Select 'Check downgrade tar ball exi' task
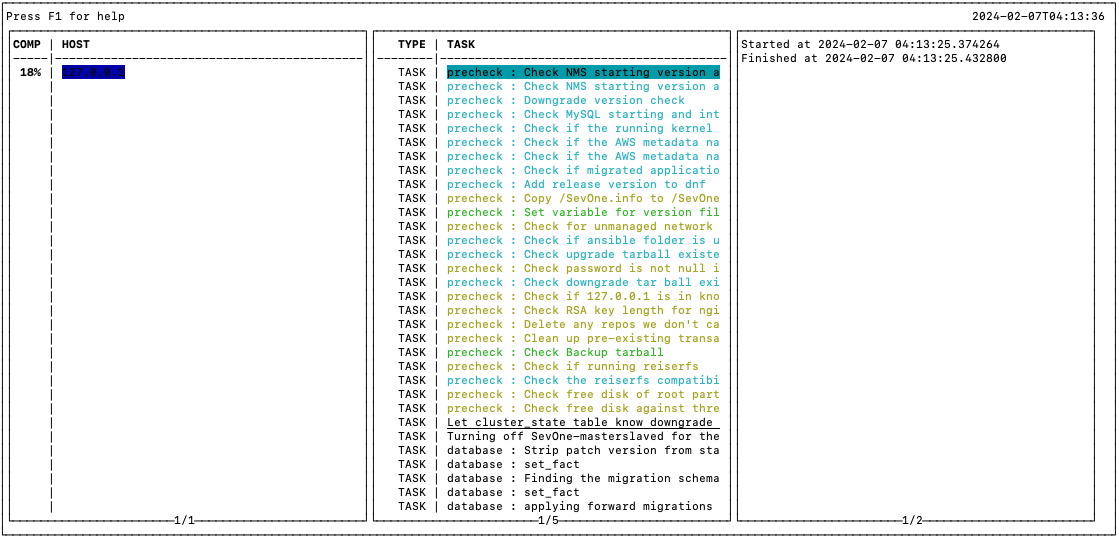The height and width of the screenshot is (540, 1119). click(x=583, y=282)
